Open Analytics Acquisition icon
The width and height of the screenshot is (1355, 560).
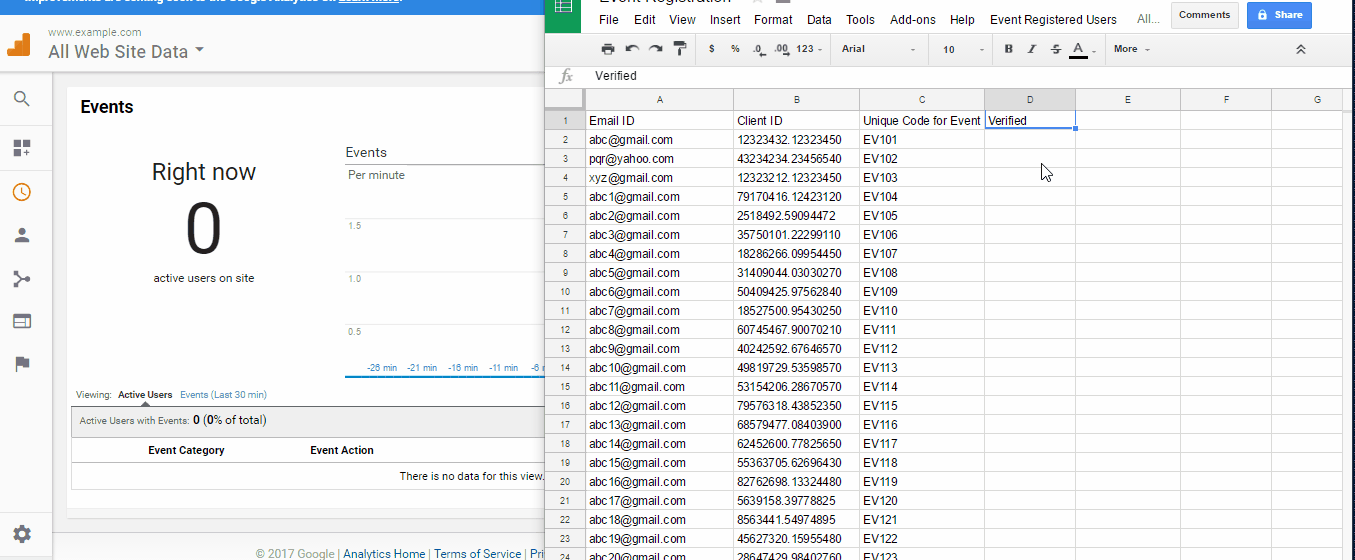tap(22, 278)
